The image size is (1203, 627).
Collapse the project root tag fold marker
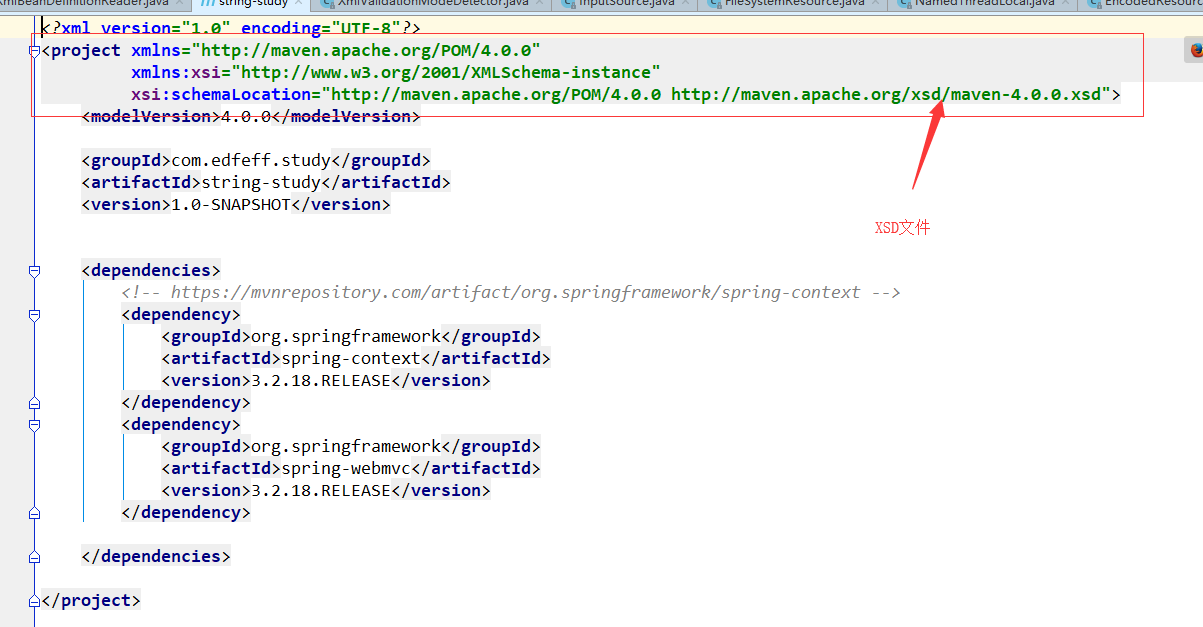pos(34,50)
